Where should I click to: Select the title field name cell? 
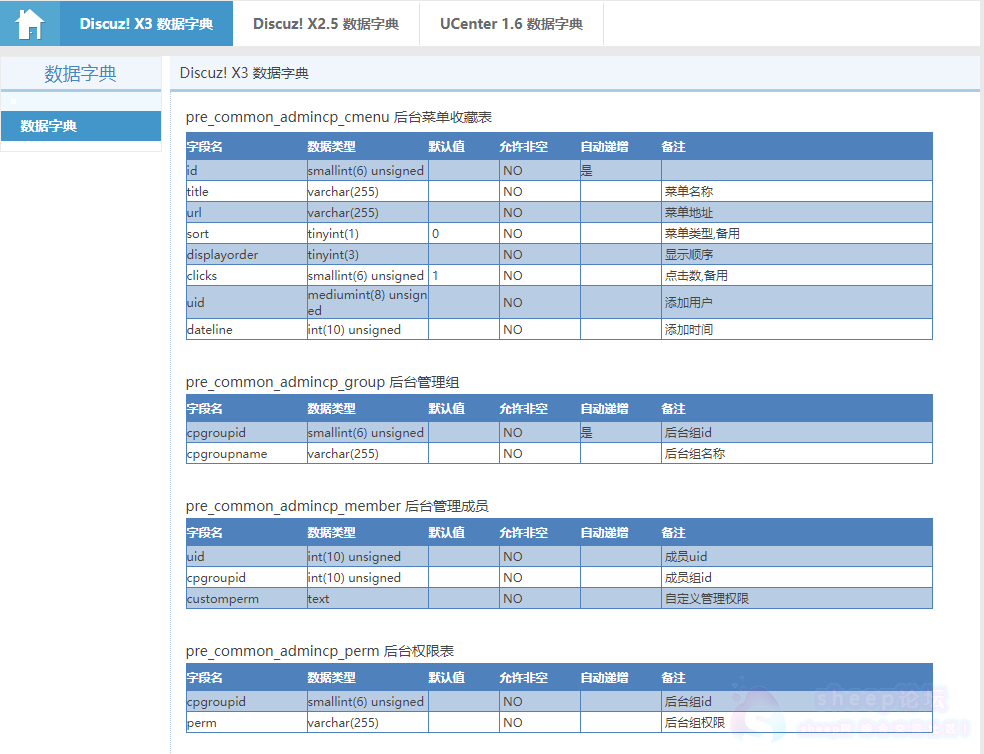[x=247, y=191]
